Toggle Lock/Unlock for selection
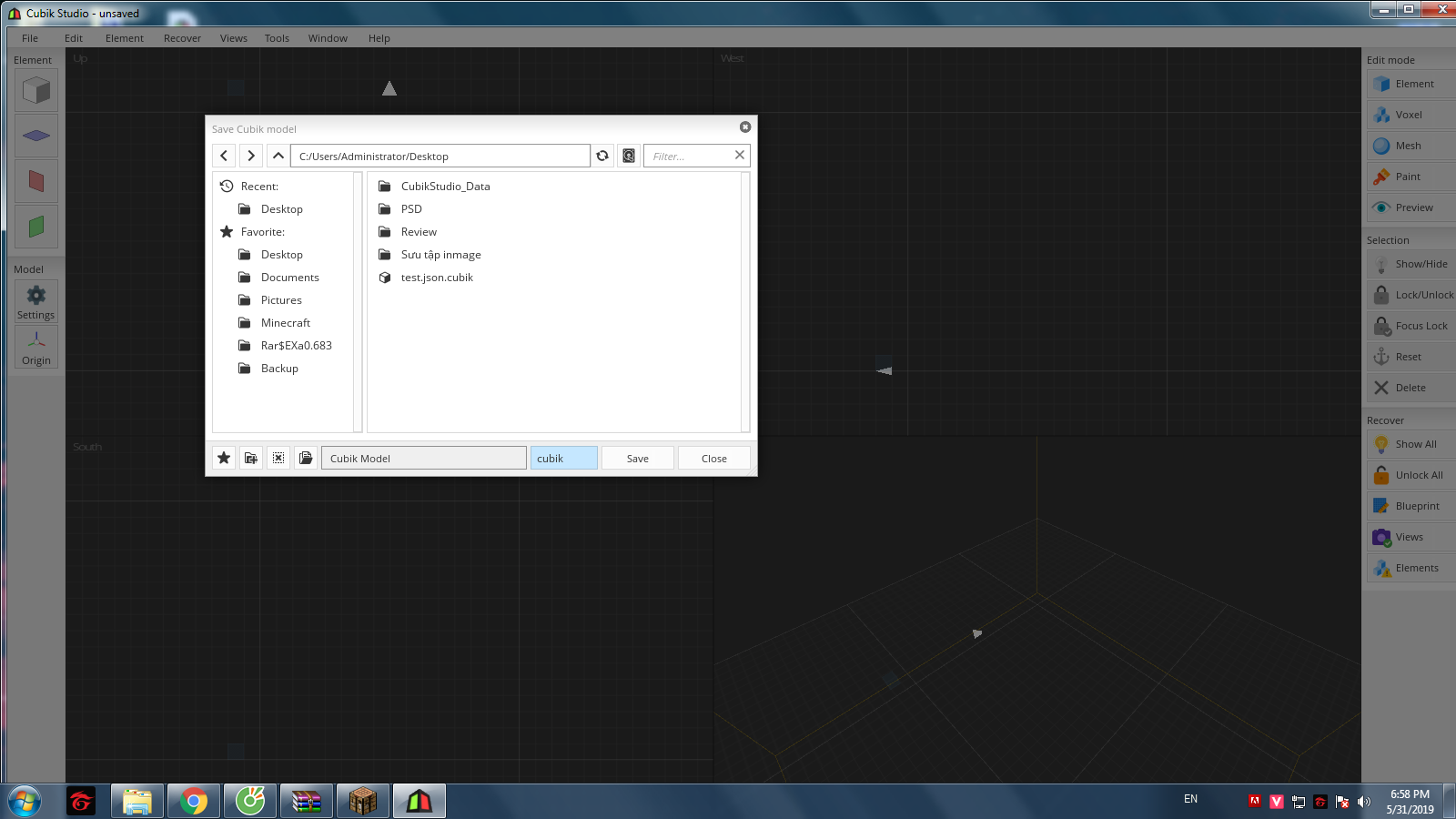Viewport: 1456px width, 819px height. [1412, 295]
